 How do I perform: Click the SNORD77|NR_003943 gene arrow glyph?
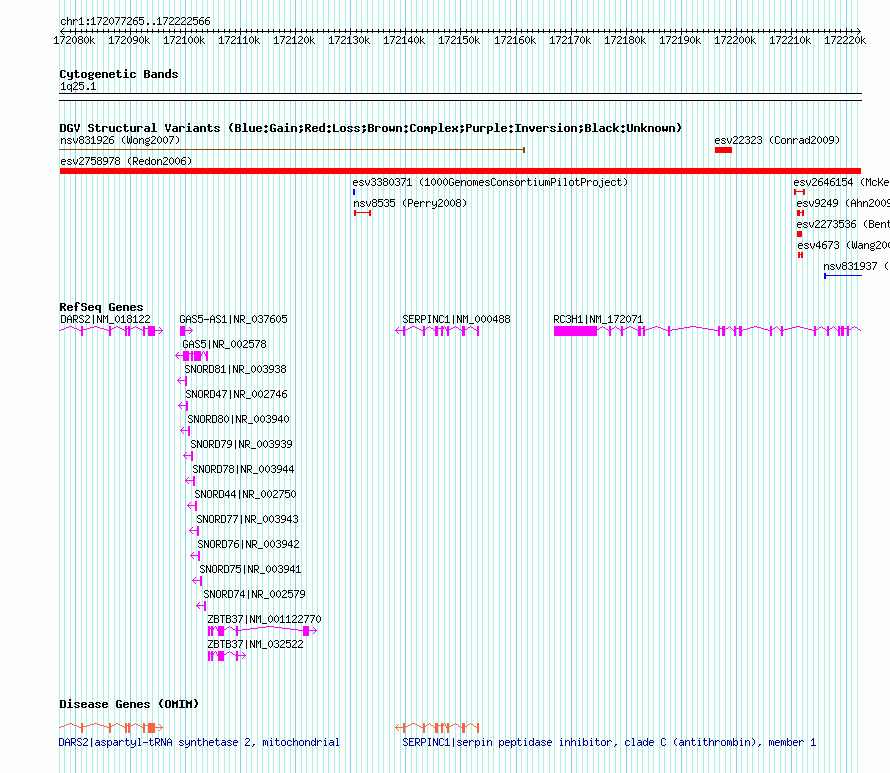[194, 531]
